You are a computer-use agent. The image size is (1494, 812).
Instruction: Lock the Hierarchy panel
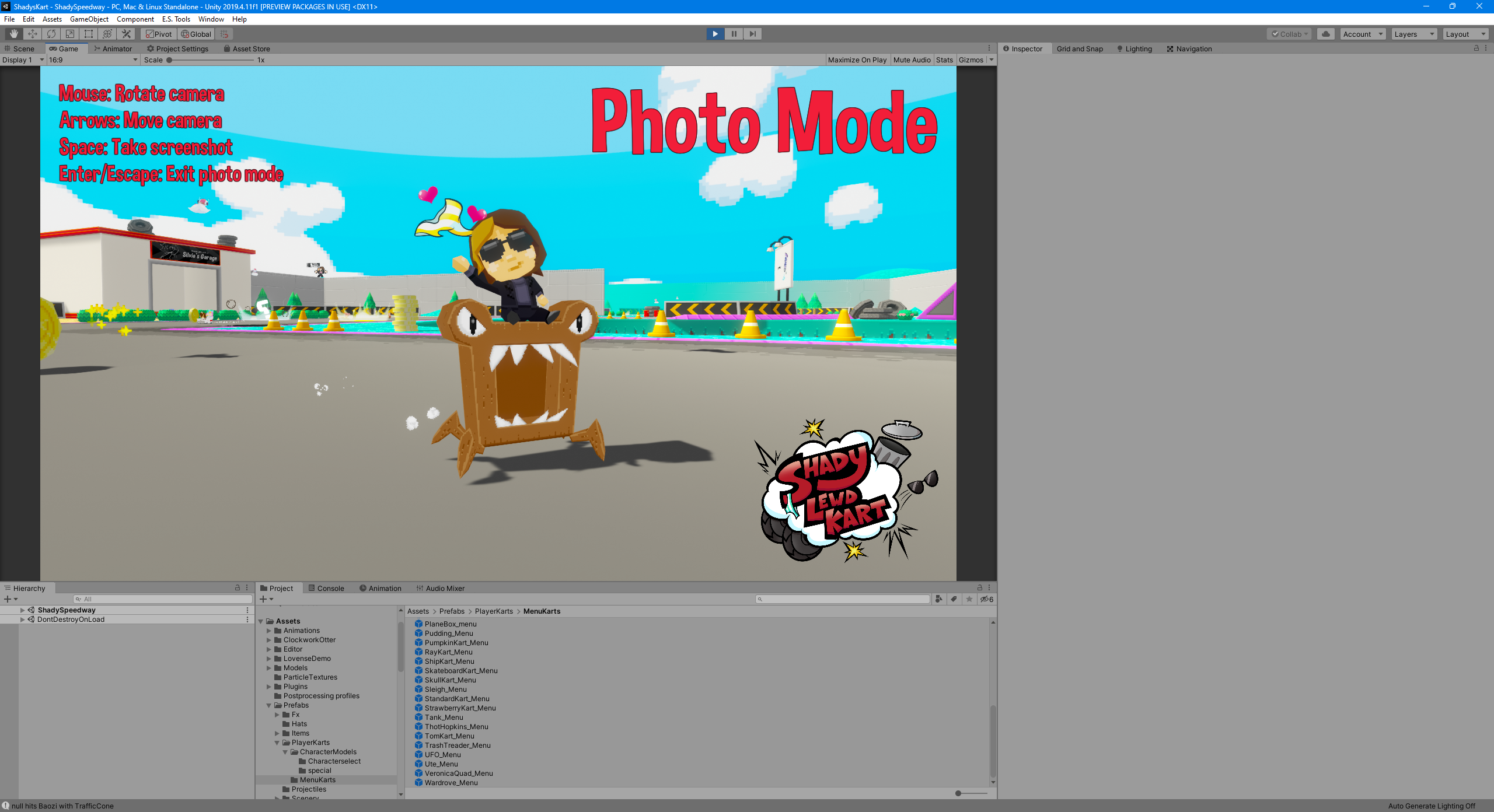[238, 588]
